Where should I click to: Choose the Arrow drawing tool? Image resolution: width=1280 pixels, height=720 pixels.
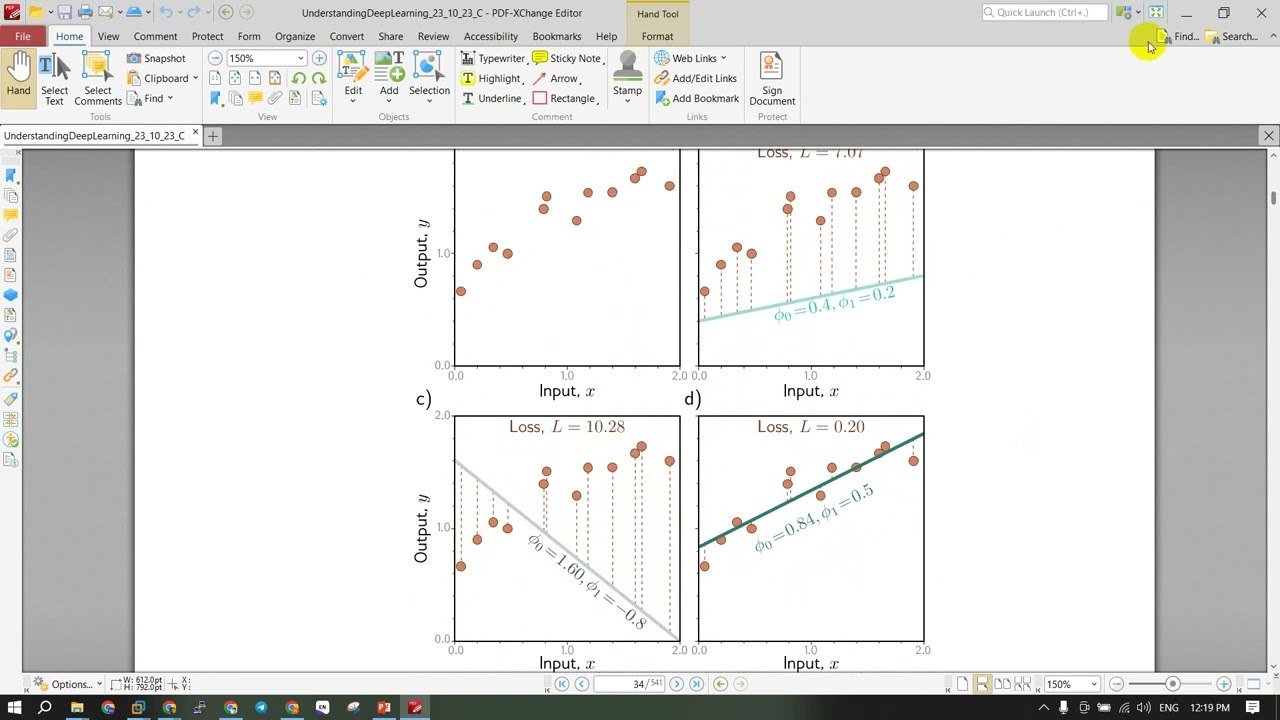(556, 79)
